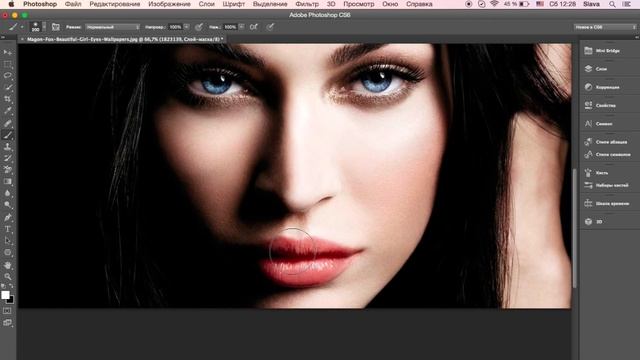Screen dimensions: 640x360
Task: Select the Crop tool
Action: 7,99
